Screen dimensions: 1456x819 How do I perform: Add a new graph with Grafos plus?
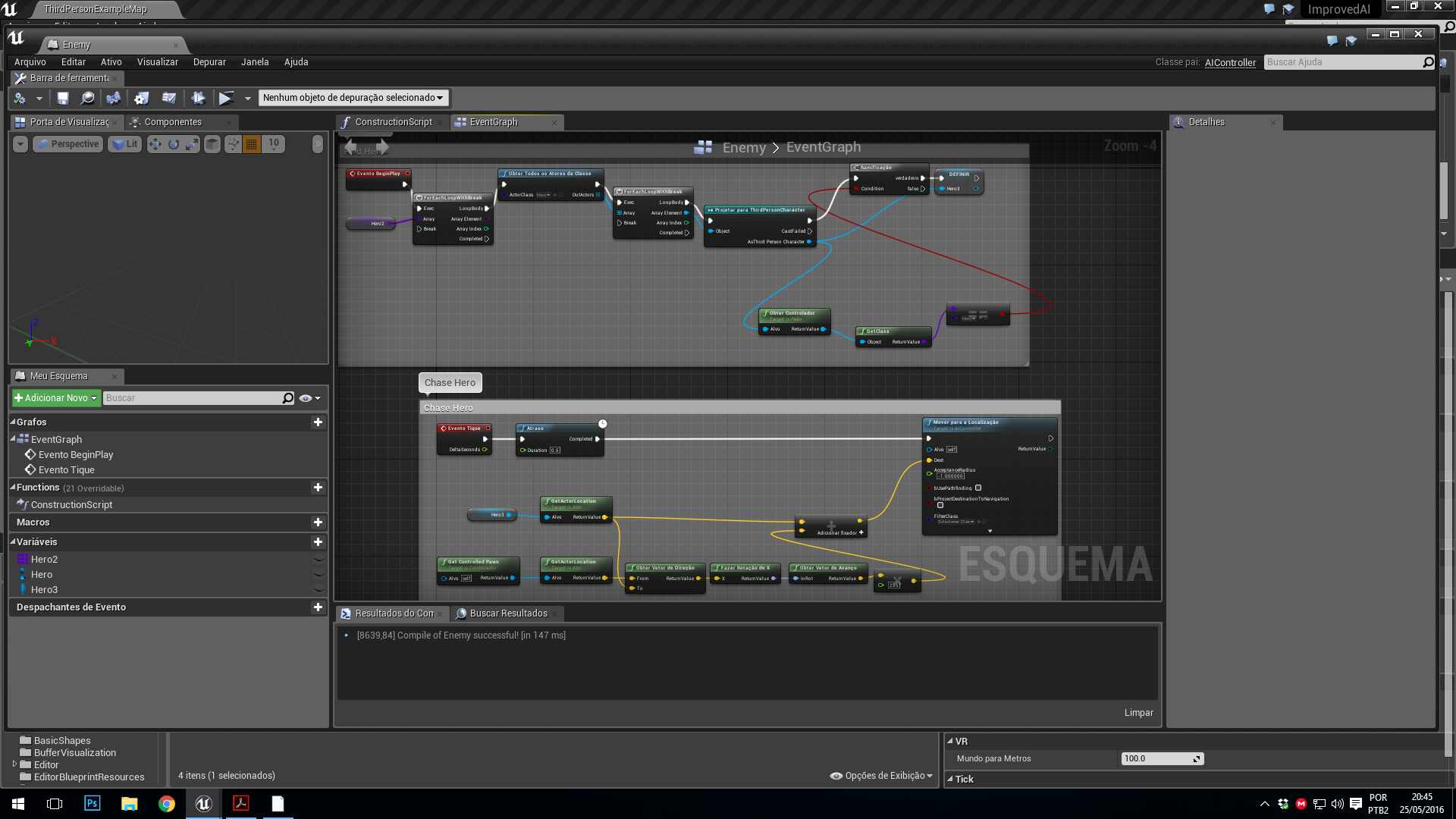[x=318, y=422]
